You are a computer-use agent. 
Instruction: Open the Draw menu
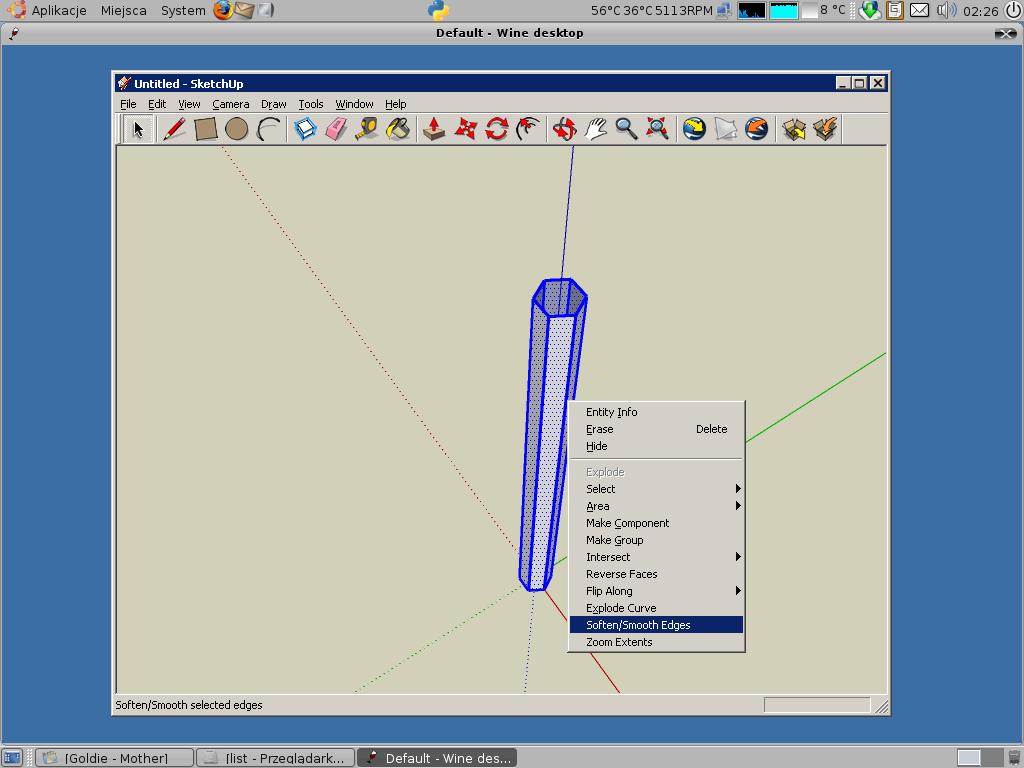pyautogui.click(x=274, y=104)
